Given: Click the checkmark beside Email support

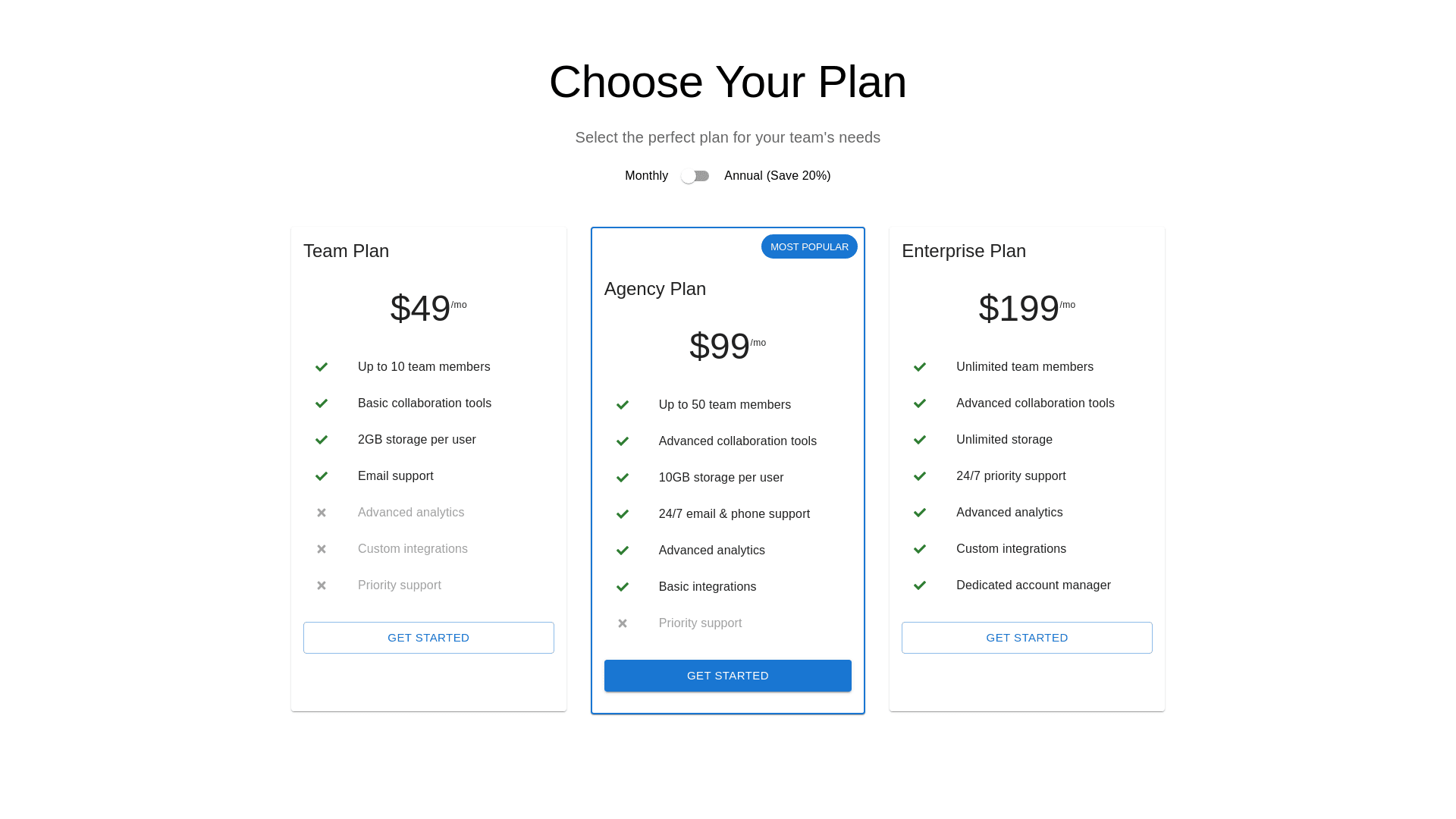Looking at the screenshot, I should pyautogui.click(x=322, y=476).
